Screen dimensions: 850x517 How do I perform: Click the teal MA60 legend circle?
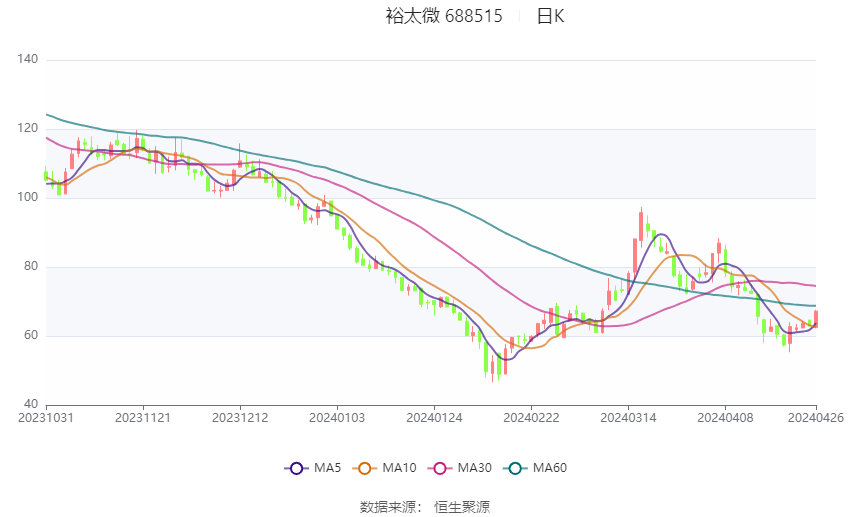(x=516, y=468)
